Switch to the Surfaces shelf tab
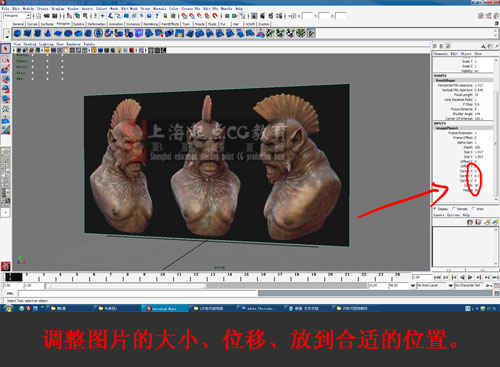 click(47, 24)
